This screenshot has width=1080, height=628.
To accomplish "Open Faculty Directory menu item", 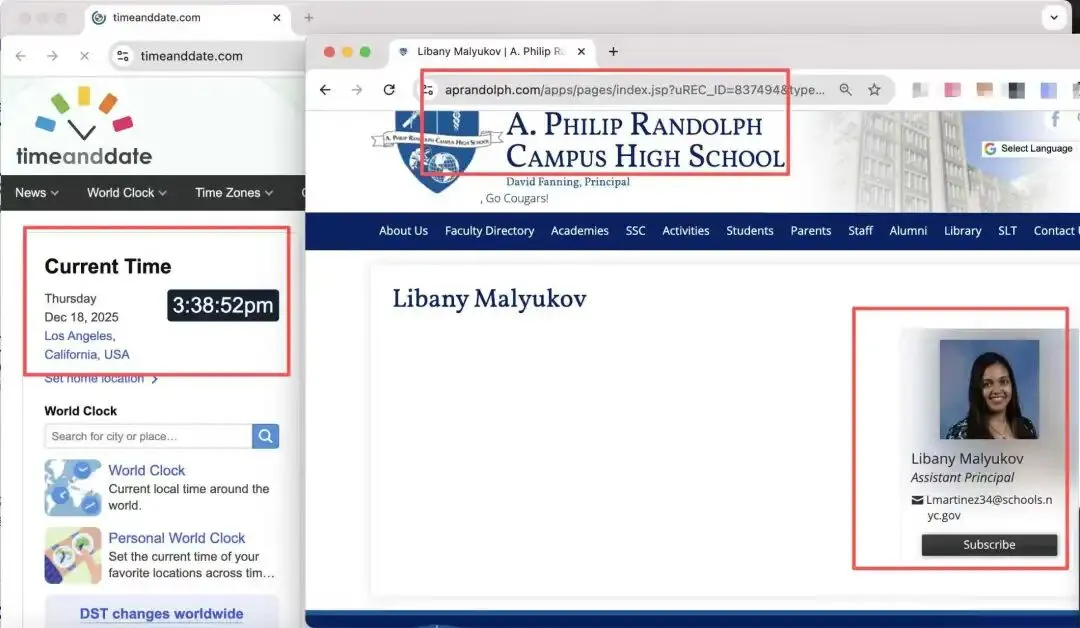I will click(x=490, y=231).
